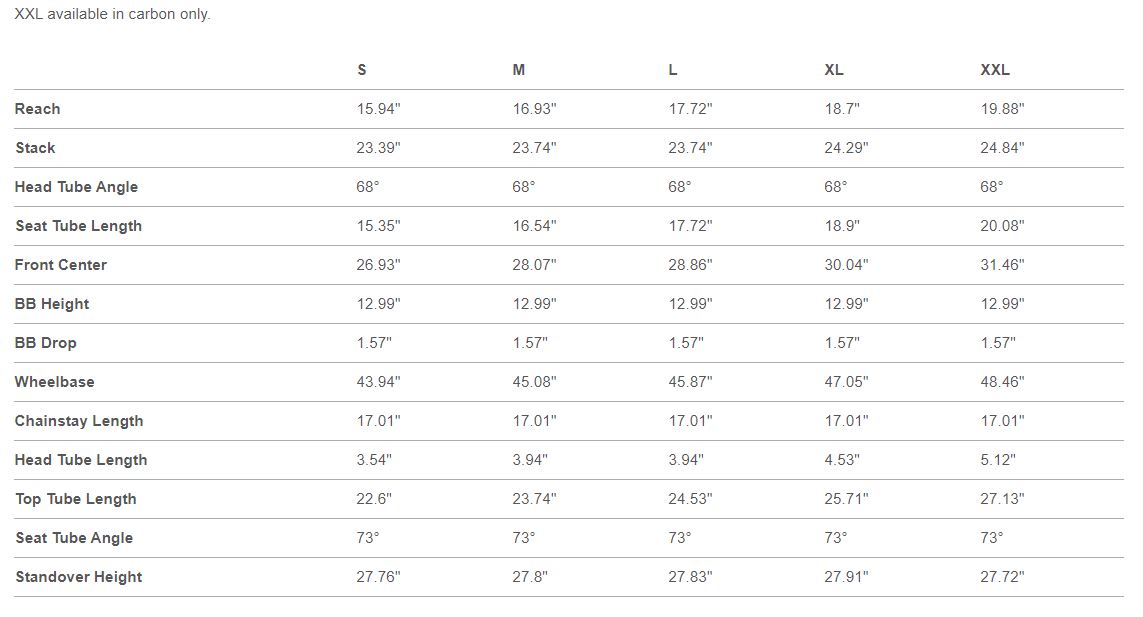
Task: Select the Wheelbase row label
Action: click(x=55, y=382)
